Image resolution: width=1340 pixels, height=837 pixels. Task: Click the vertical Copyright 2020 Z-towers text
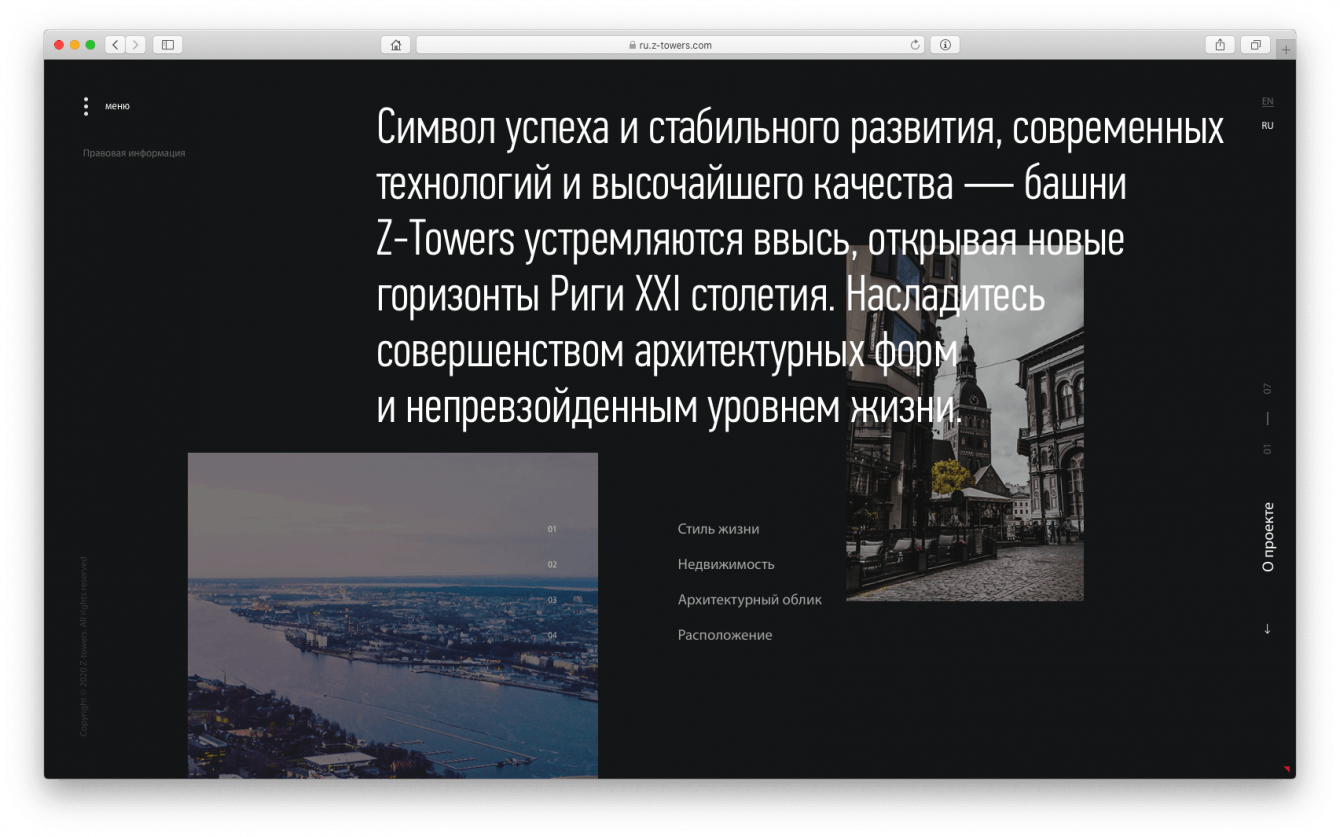point(84,647)
